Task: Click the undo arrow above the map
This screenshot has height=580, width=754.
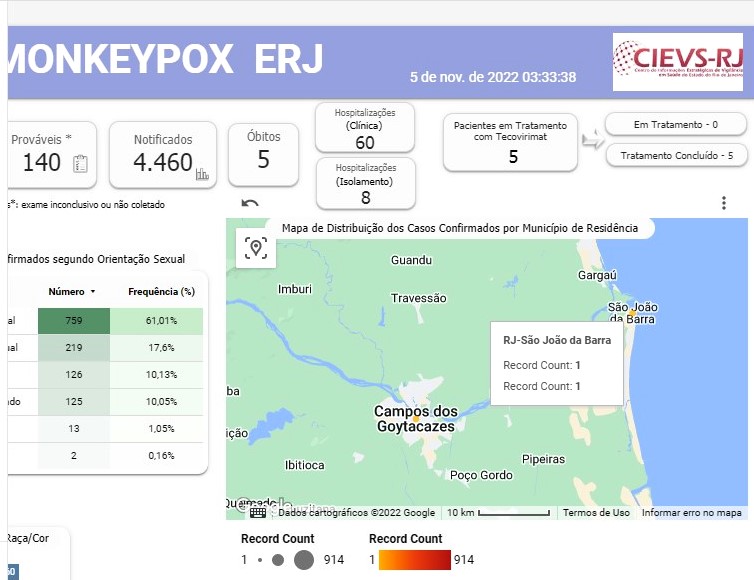Action: [250, 203]
